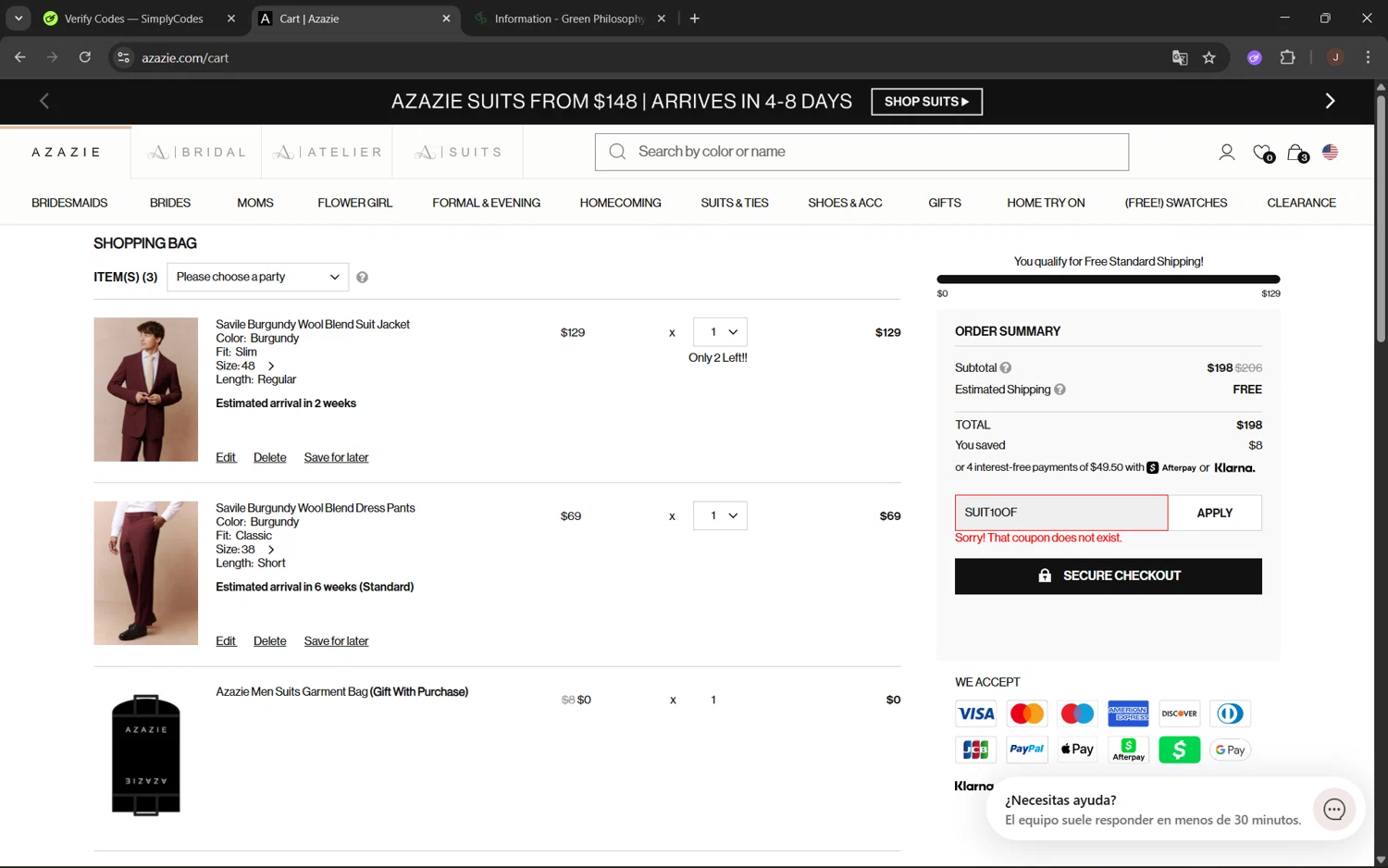Open the SUITS & TIES menu
1388x868 pixels.
click(735, 203)
